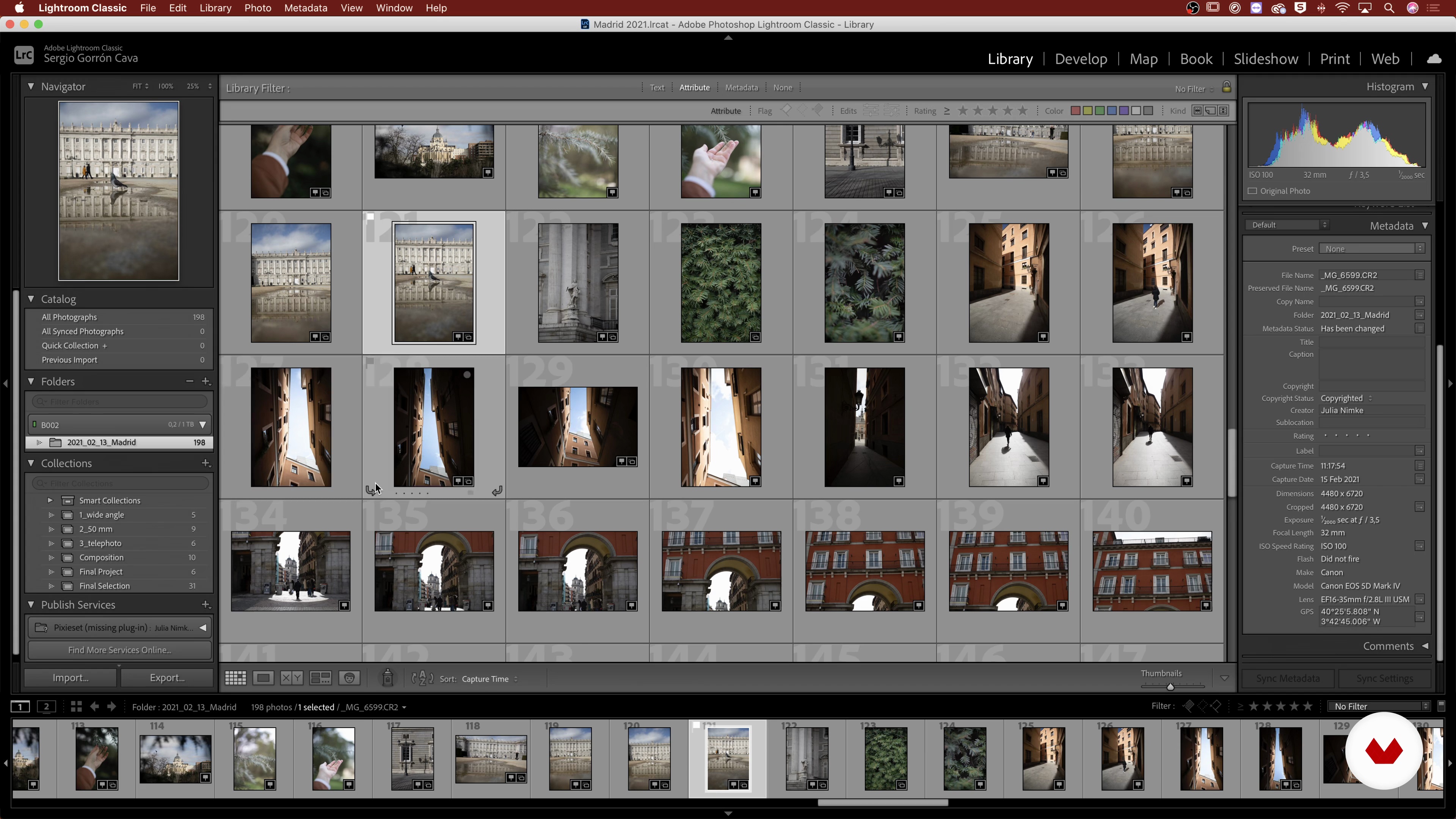Tick the Original Photo checkbox
Image resolution: width=1456 pixels, height=819 pixels.
point(1252,191)
